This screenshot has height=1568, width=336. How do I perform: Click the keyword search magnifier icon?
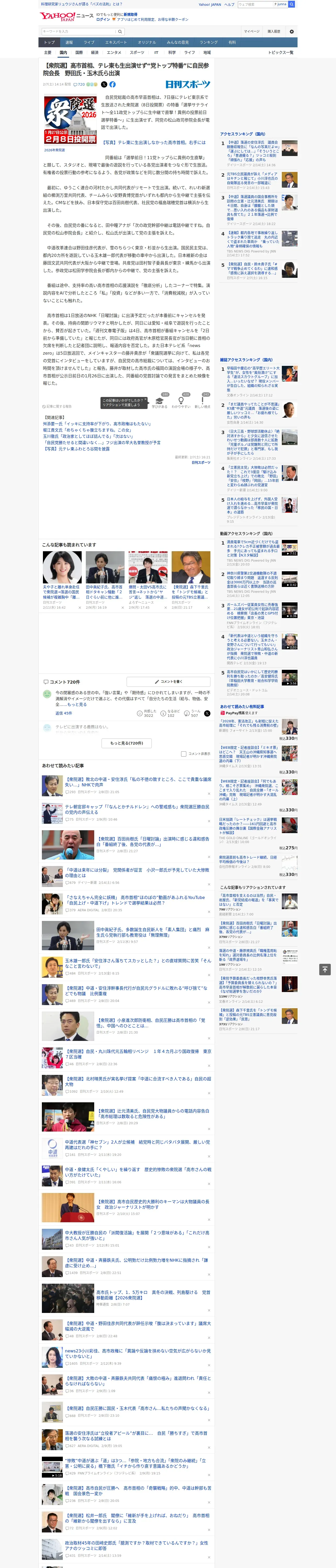[120, 32]
